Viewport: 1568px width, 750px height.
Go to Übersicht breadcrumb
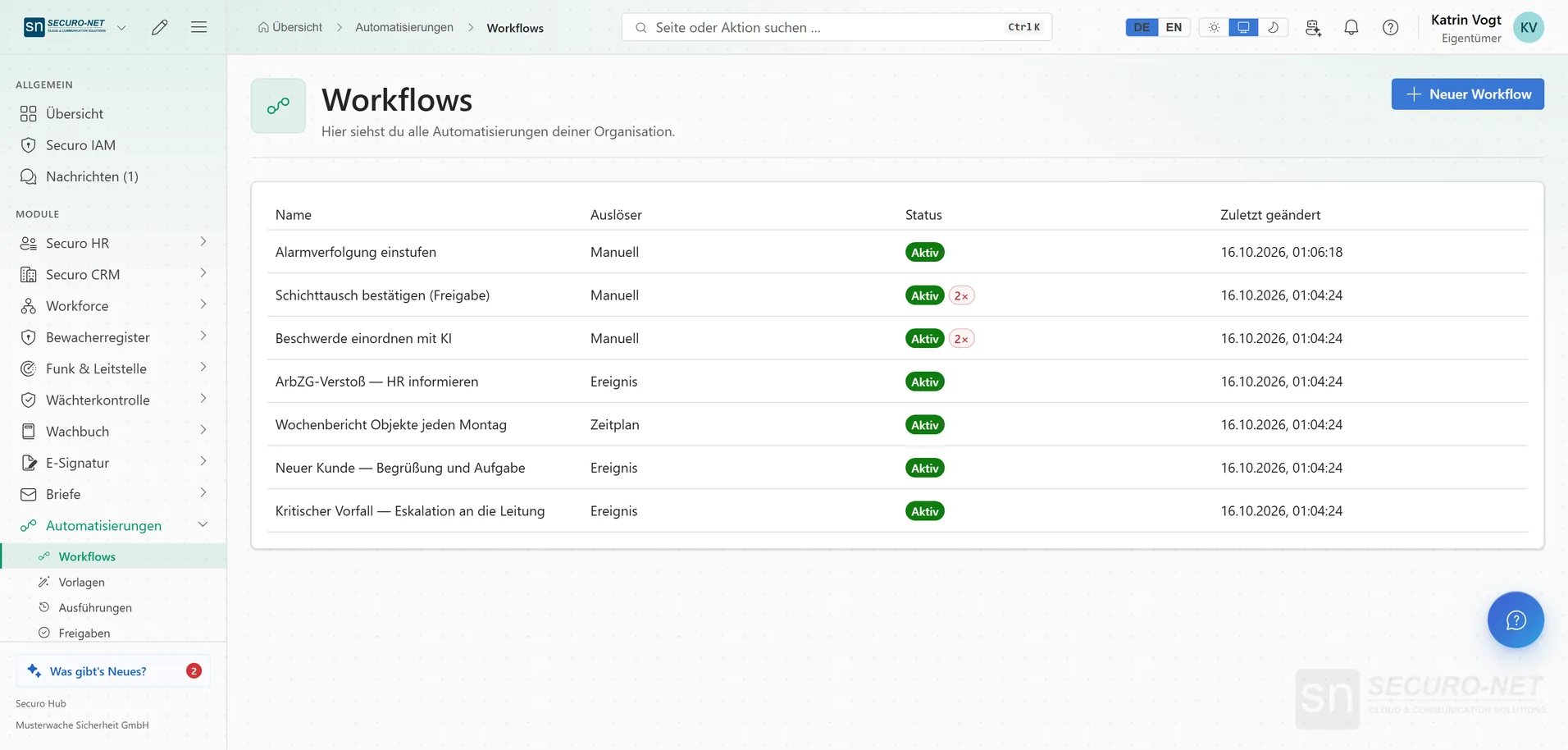(290, 27)
